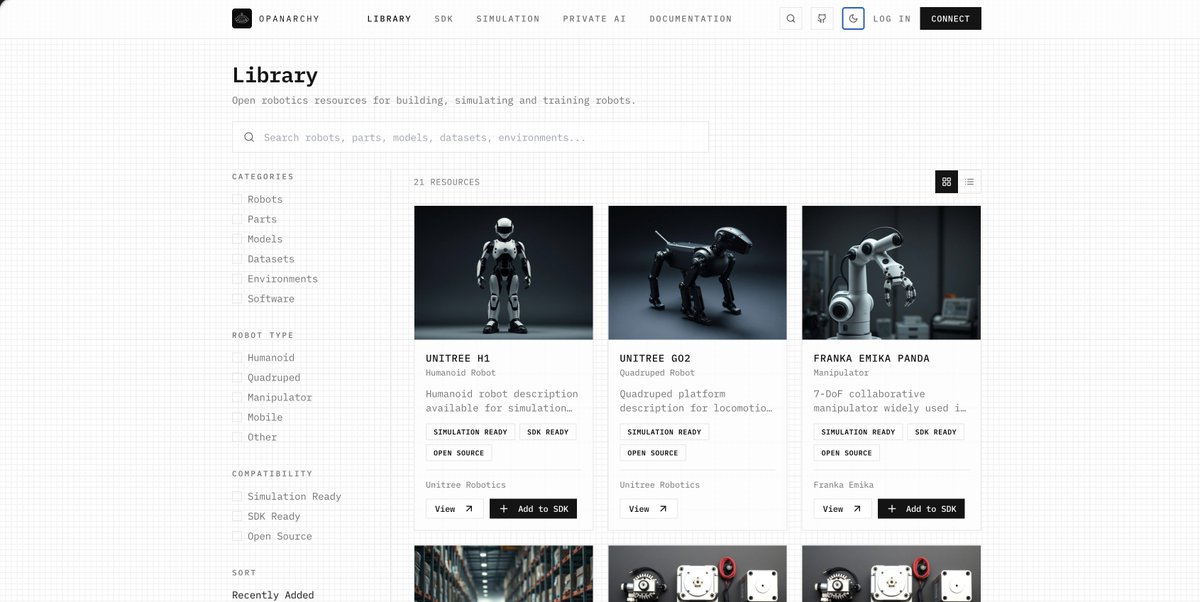Check the Mobile robot type checkbox
Viewport: 1200px width, 602px height.
coord(237,417)
